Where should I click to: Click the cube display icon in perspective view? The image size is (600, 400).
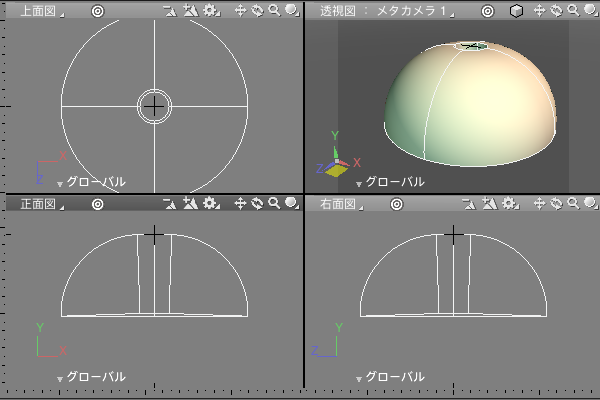[516, 11]
